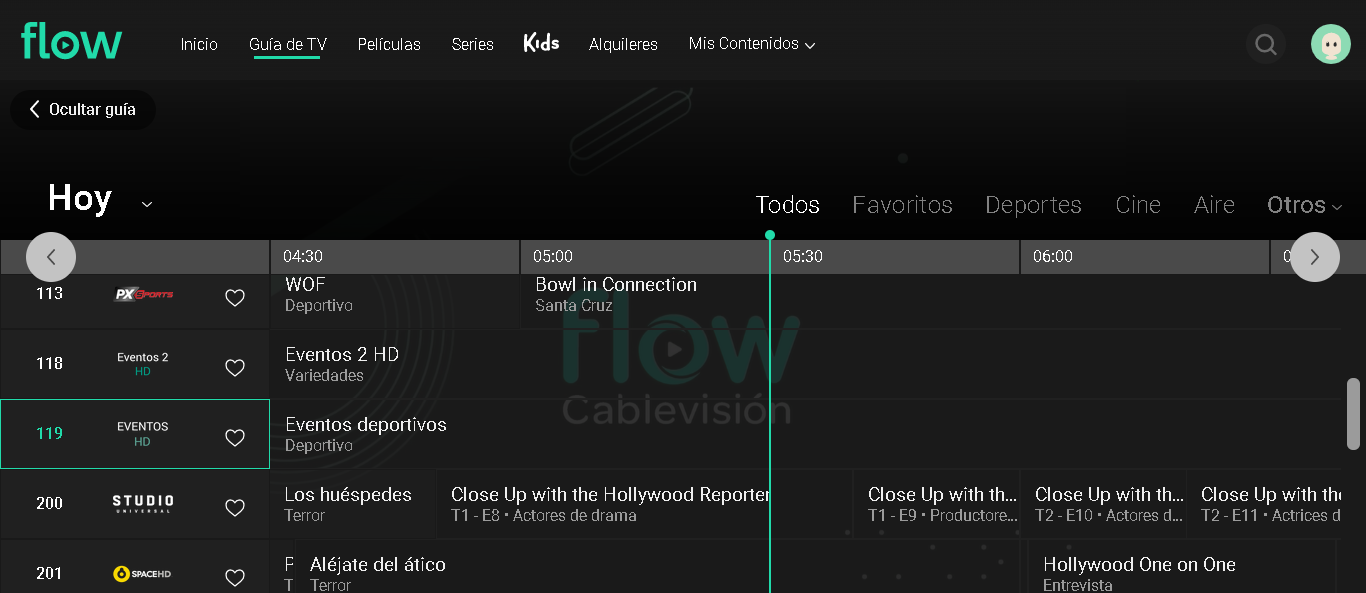Switch to the Deportes filter tab

pyautogui.click(x=1033, y=205)
